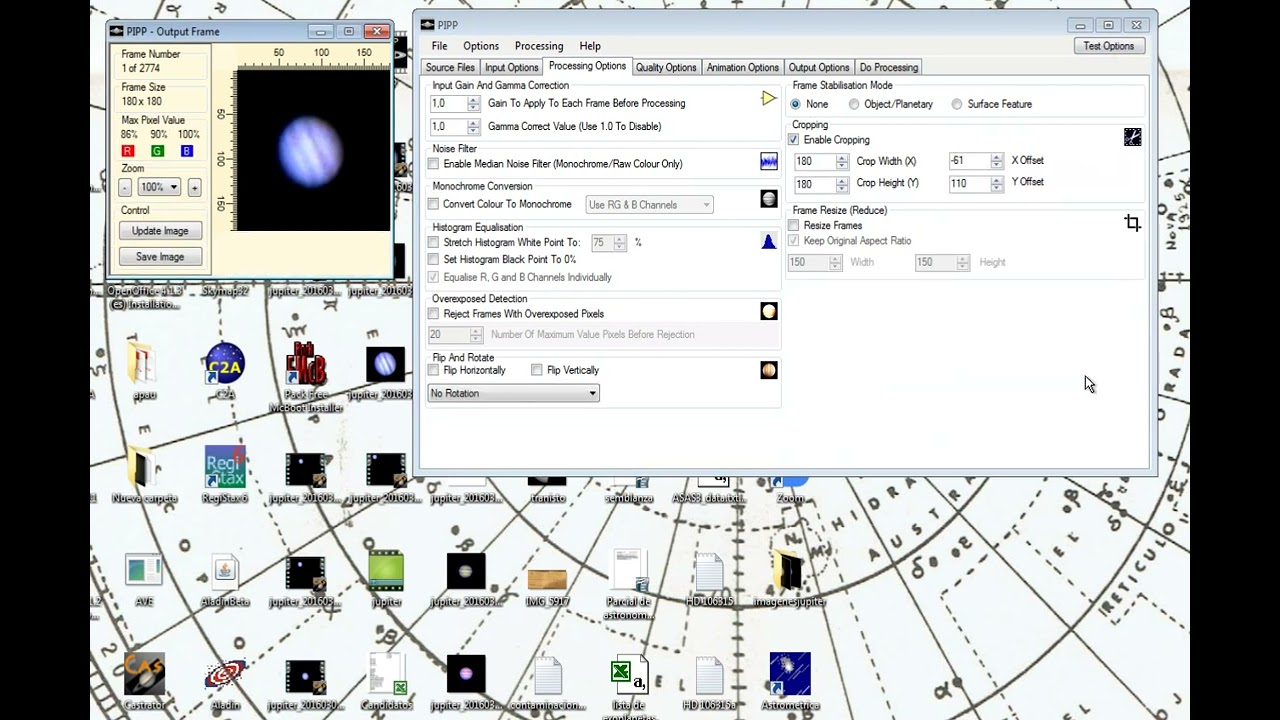This screenshot has height=720, width=1280.
Task: Open the Processing menu
Action: (x=539, y=46)
